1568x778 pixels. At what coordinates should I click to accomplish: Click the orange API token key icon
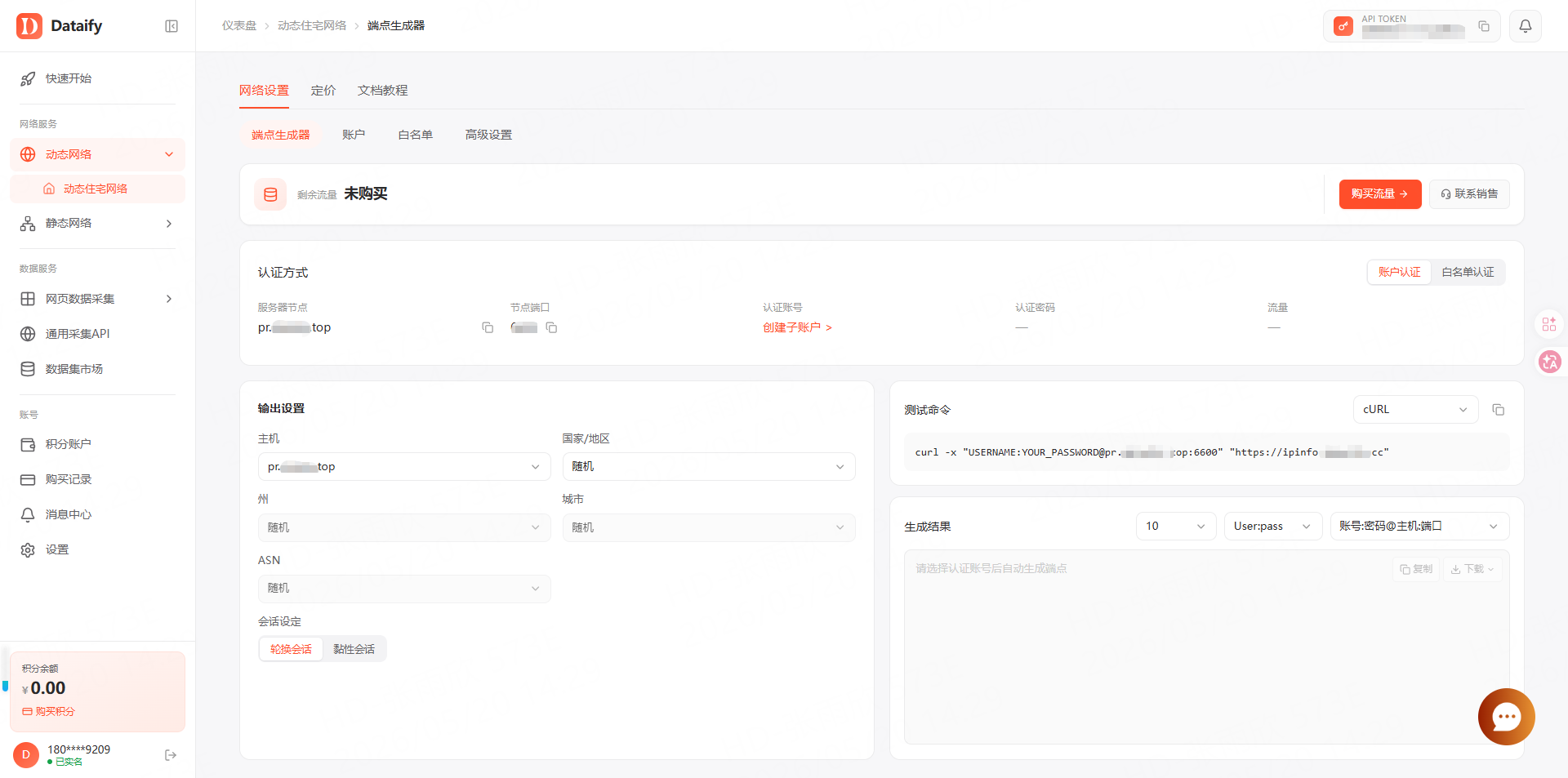click(x=1343, y=27)
